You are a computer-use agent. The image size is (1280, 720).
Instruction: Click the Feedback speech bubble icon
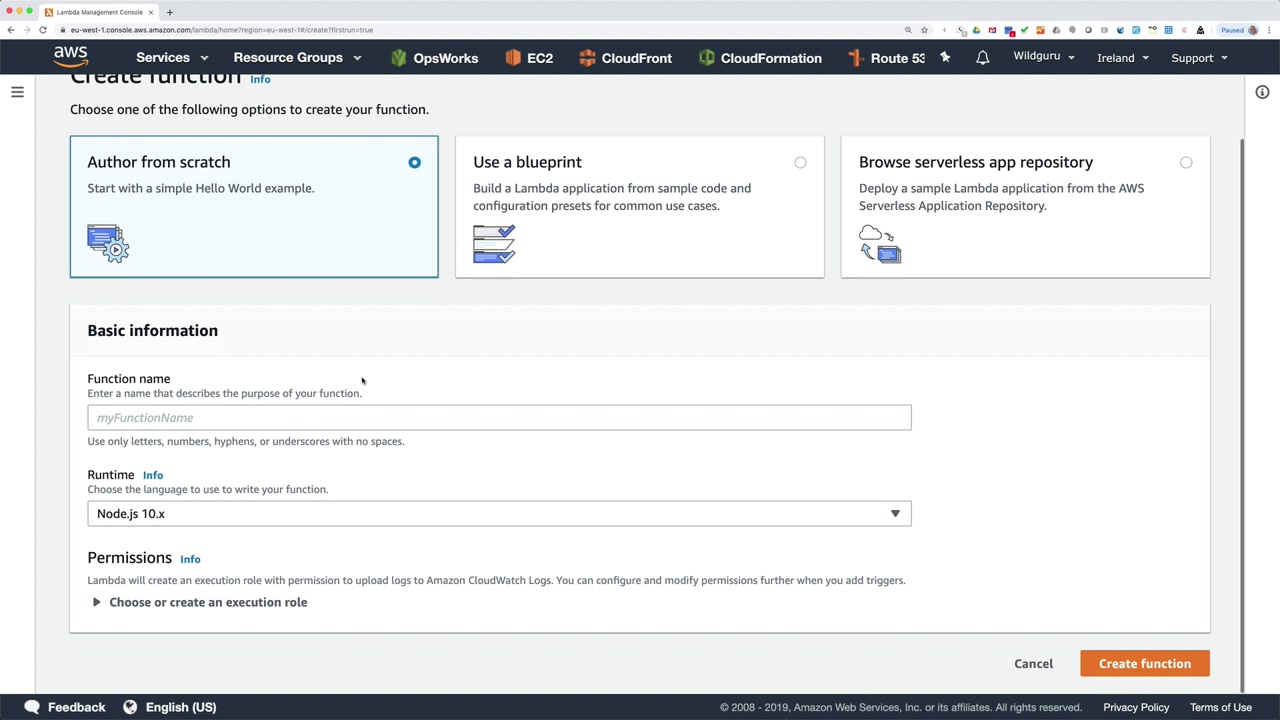[x=32, y=707]
